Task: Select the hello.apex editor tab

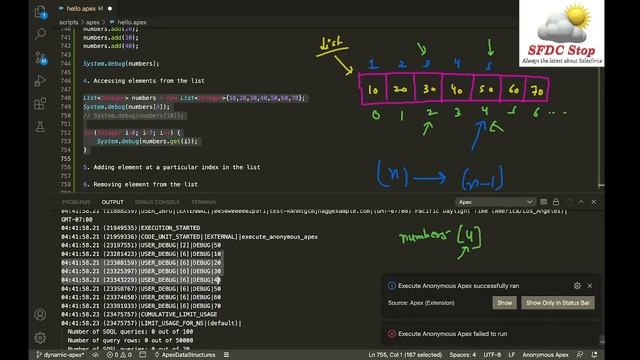Action: pyautogui.click(x=84, y=8)
